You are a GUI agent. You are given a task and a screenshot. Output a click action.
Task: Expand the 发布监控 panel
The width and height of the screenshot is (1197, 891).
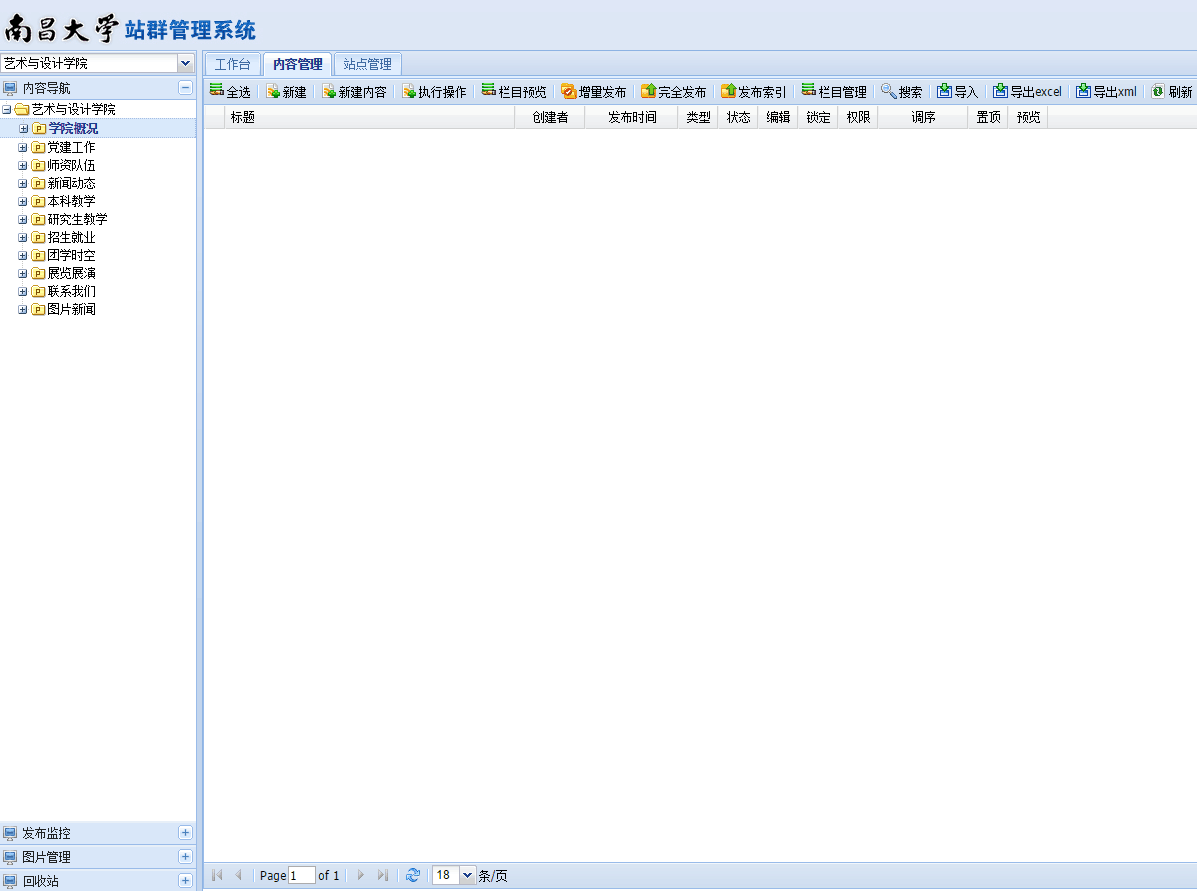(185, 833)
